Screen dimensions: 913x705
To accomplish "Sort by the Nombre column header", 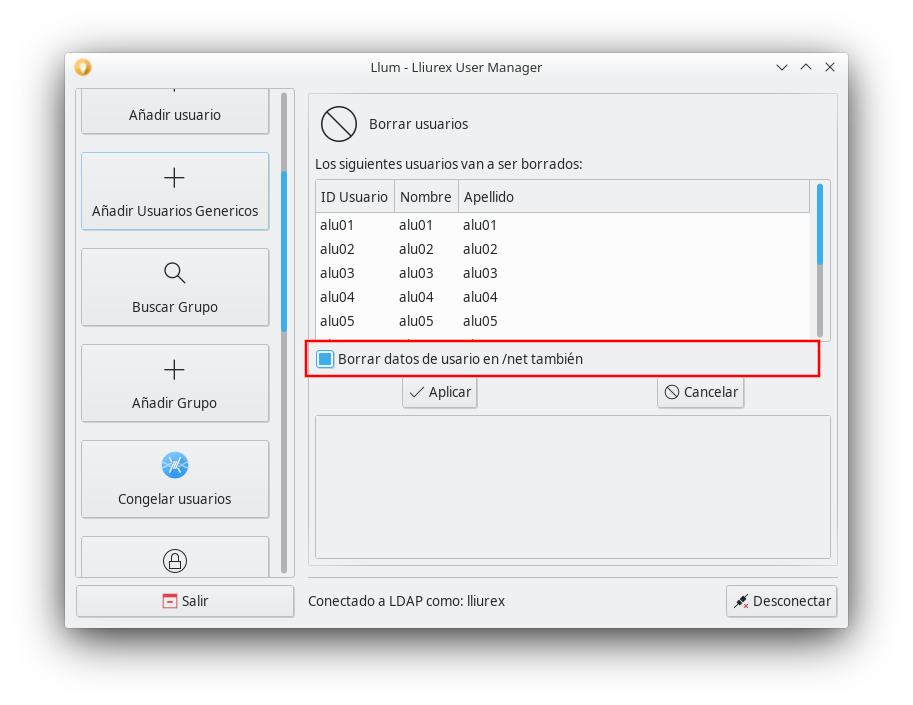I will (425, 197).
